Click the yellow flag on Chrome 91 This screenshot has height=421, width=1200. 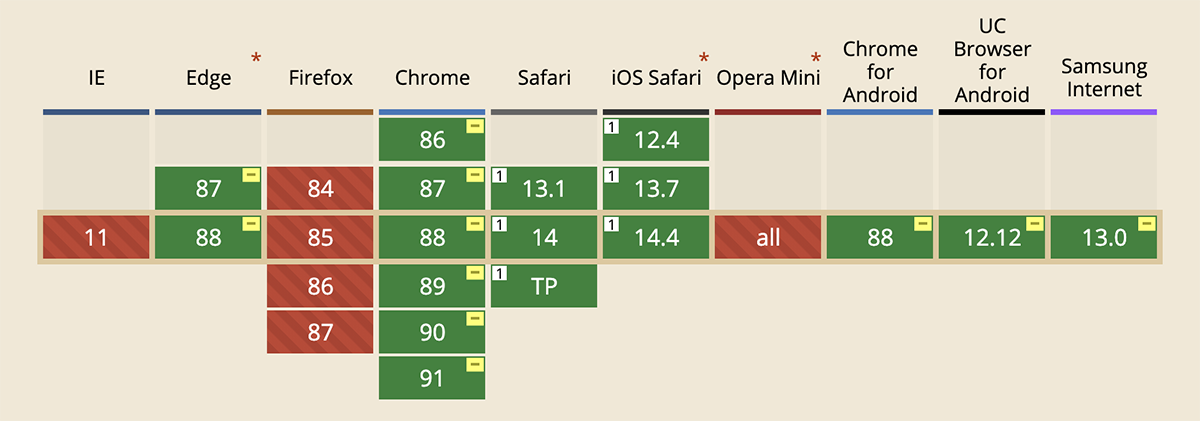[x=475, y=366]
